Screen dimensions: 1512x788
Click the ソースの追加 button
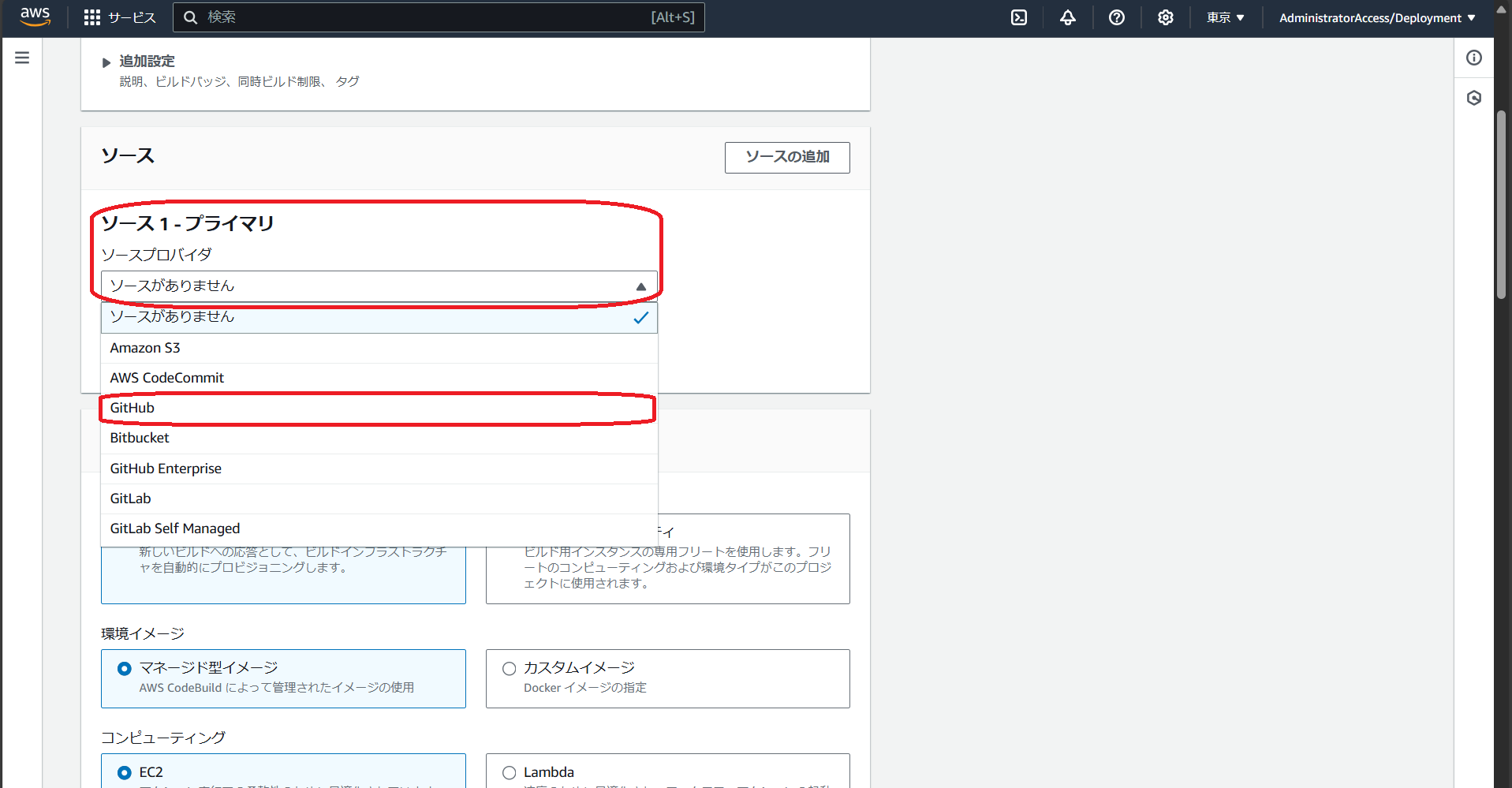click(x=787, y=157)
